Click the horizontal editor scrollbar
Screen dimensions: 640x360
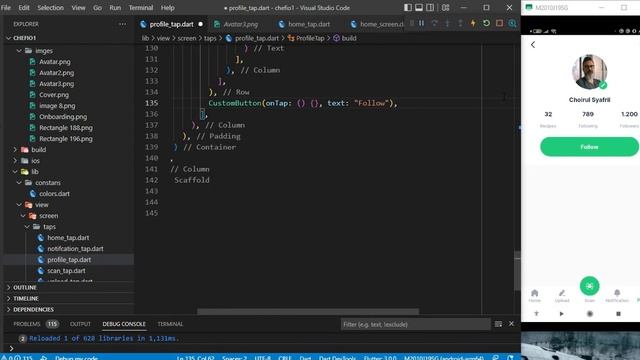[308, 311]
